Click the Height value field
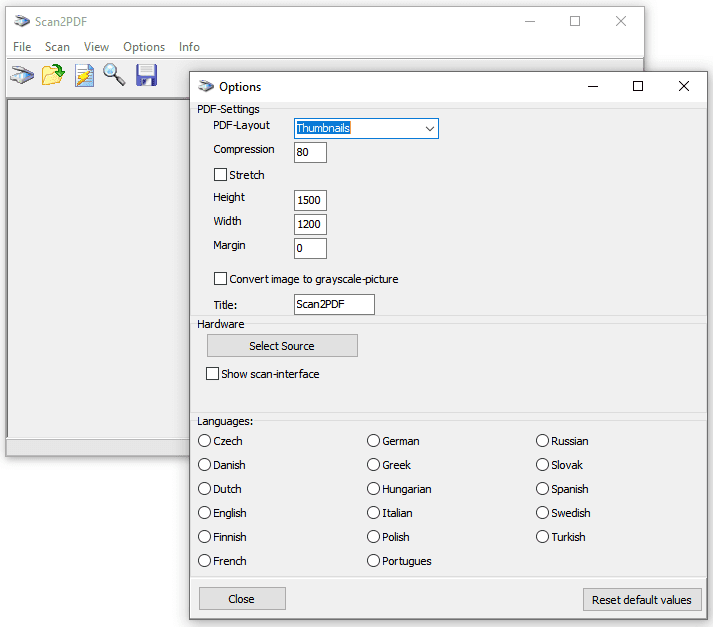This screenshot has height=627, width=713. pos(310,200)
